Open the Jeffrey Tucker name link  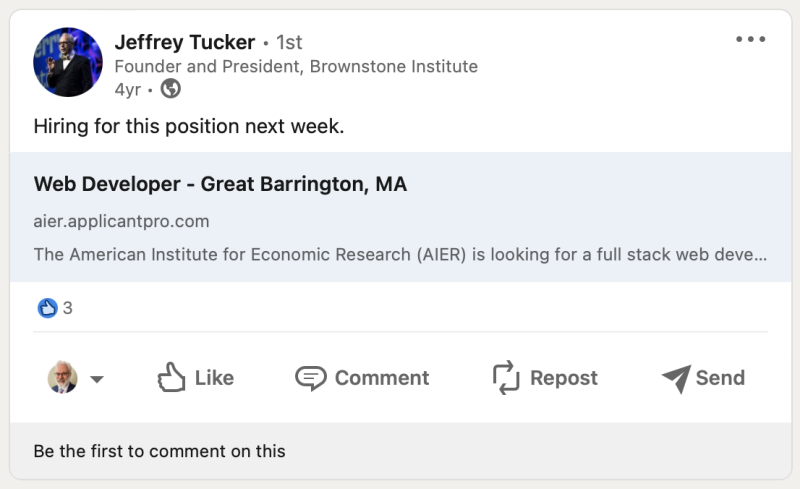185,42
